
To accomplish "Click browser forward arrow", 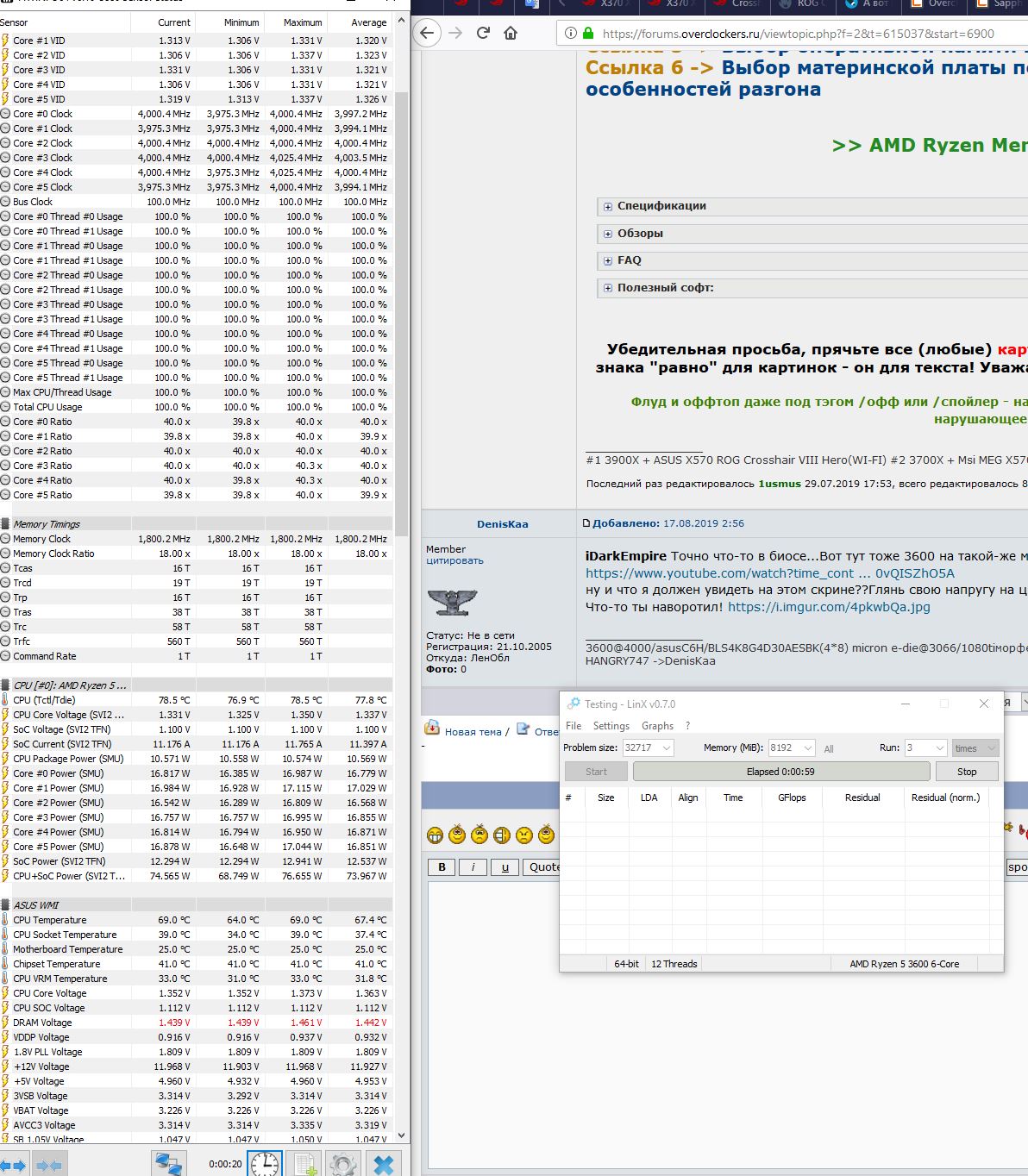I will [x=455, y=34].
